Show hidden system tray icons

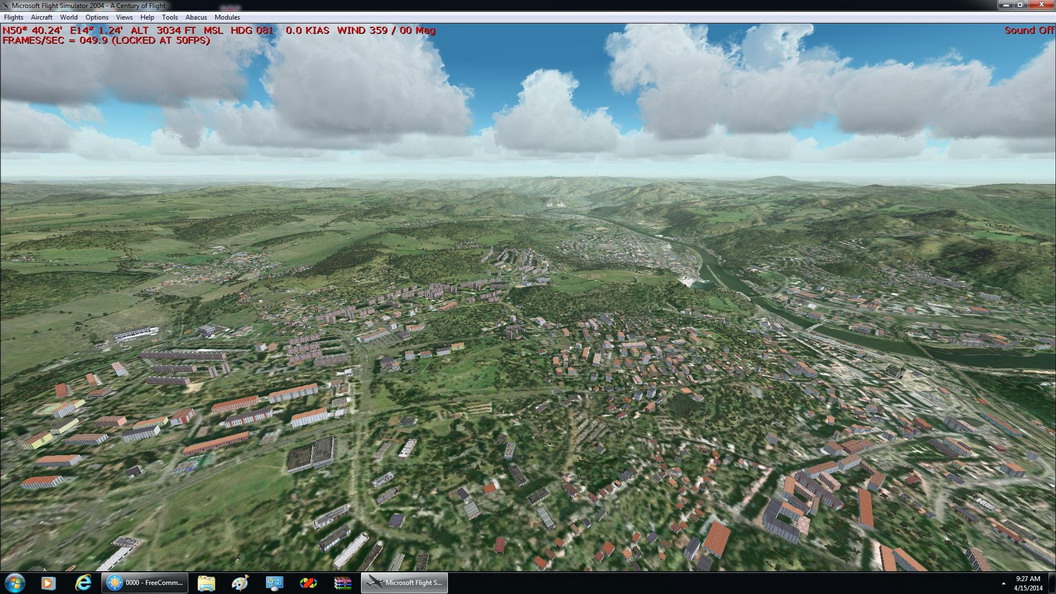pos(1003,583)
